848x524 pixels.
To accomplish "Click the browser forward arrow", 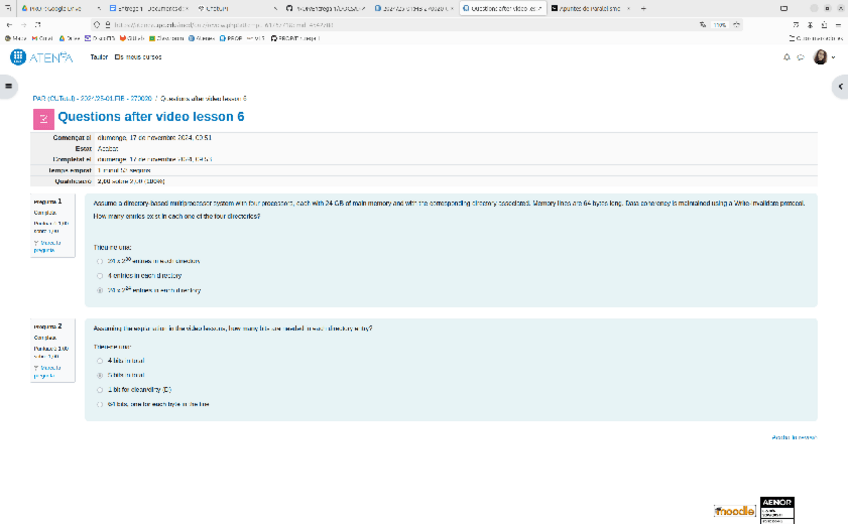I will pos(23,25).
